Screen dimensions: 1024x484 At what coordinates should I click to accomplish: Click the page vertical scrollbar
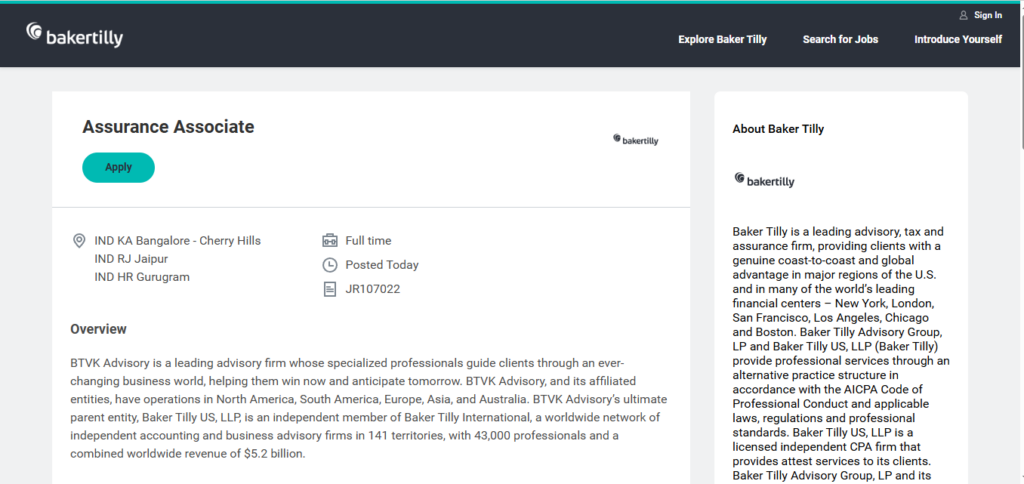coord(1019,242)
